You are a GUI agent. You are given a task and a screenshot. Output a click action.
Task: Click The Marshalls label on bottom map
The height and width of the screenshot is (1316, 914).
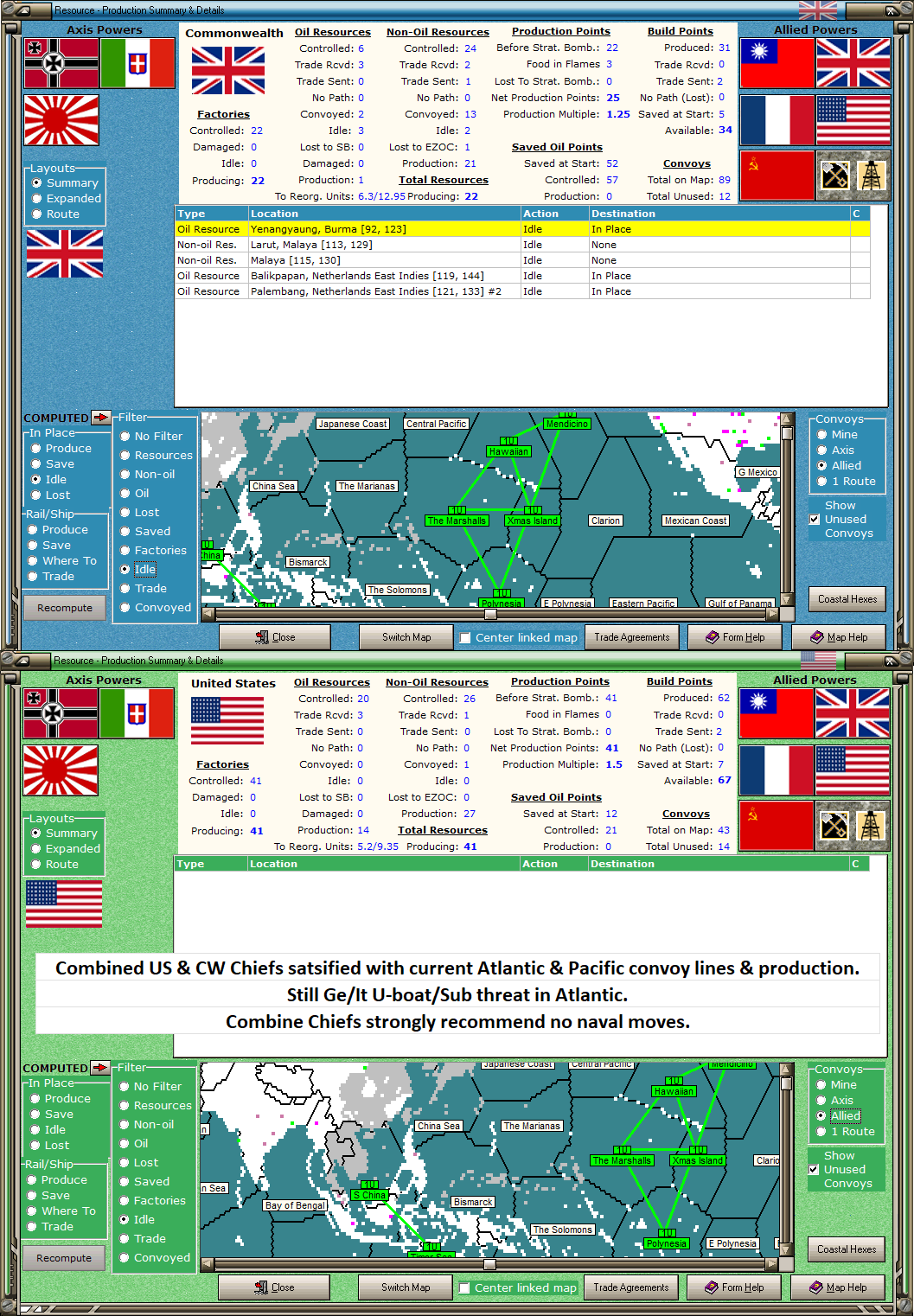(622, 1160)
